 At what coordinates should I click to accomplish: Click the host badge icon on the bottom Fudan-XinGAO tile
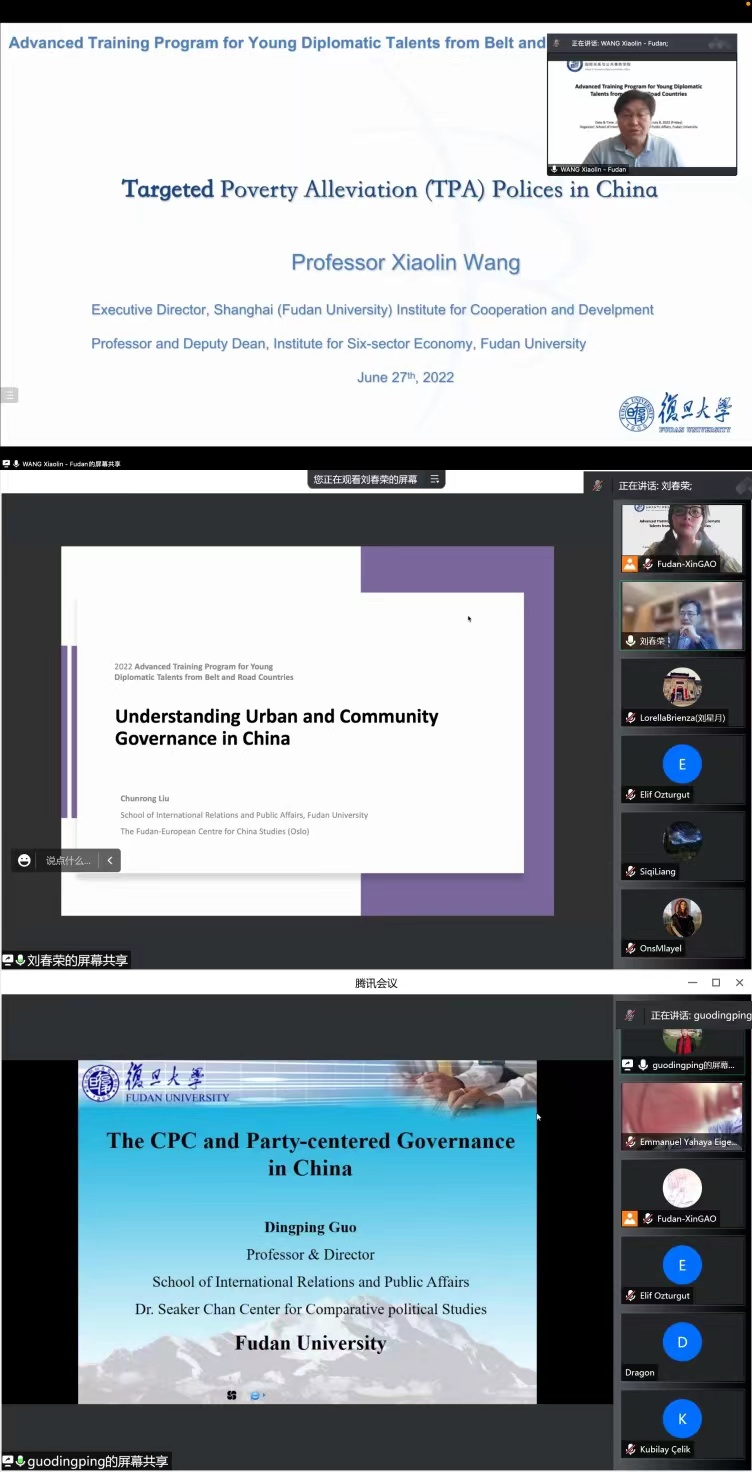pyautogui.click(x=630, y=1219)
